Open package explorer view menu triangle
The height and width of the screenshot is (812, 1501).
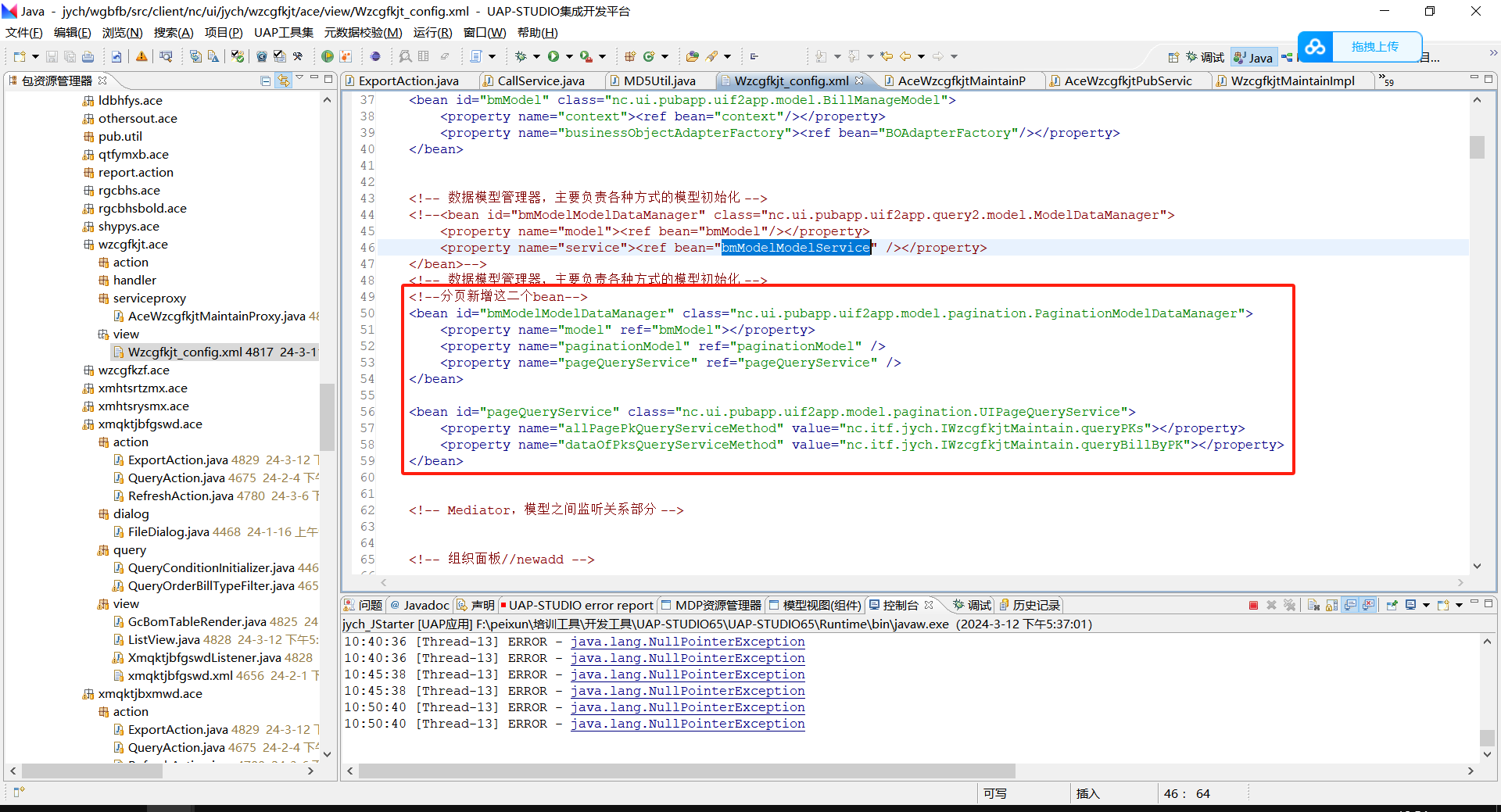(x=299, y=79)
